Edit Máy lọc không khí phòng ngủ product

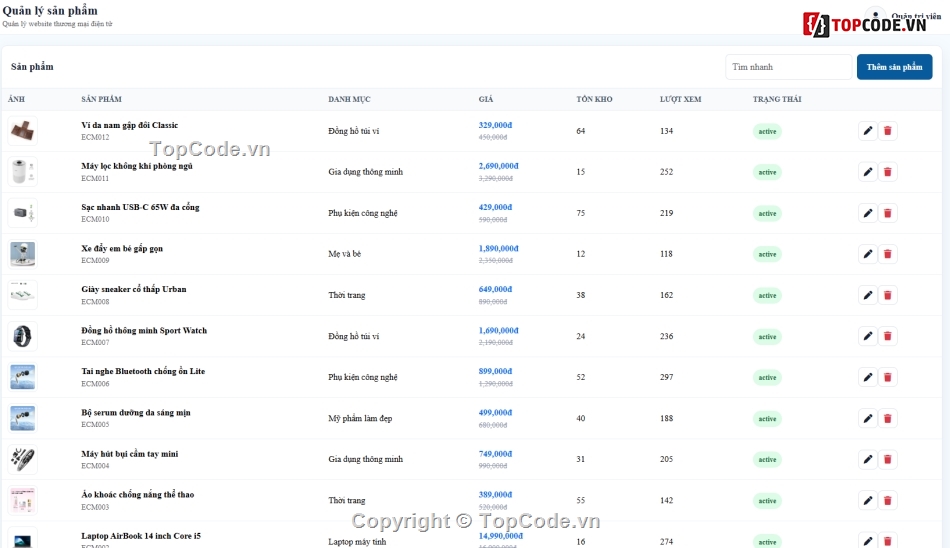(868, 172)
